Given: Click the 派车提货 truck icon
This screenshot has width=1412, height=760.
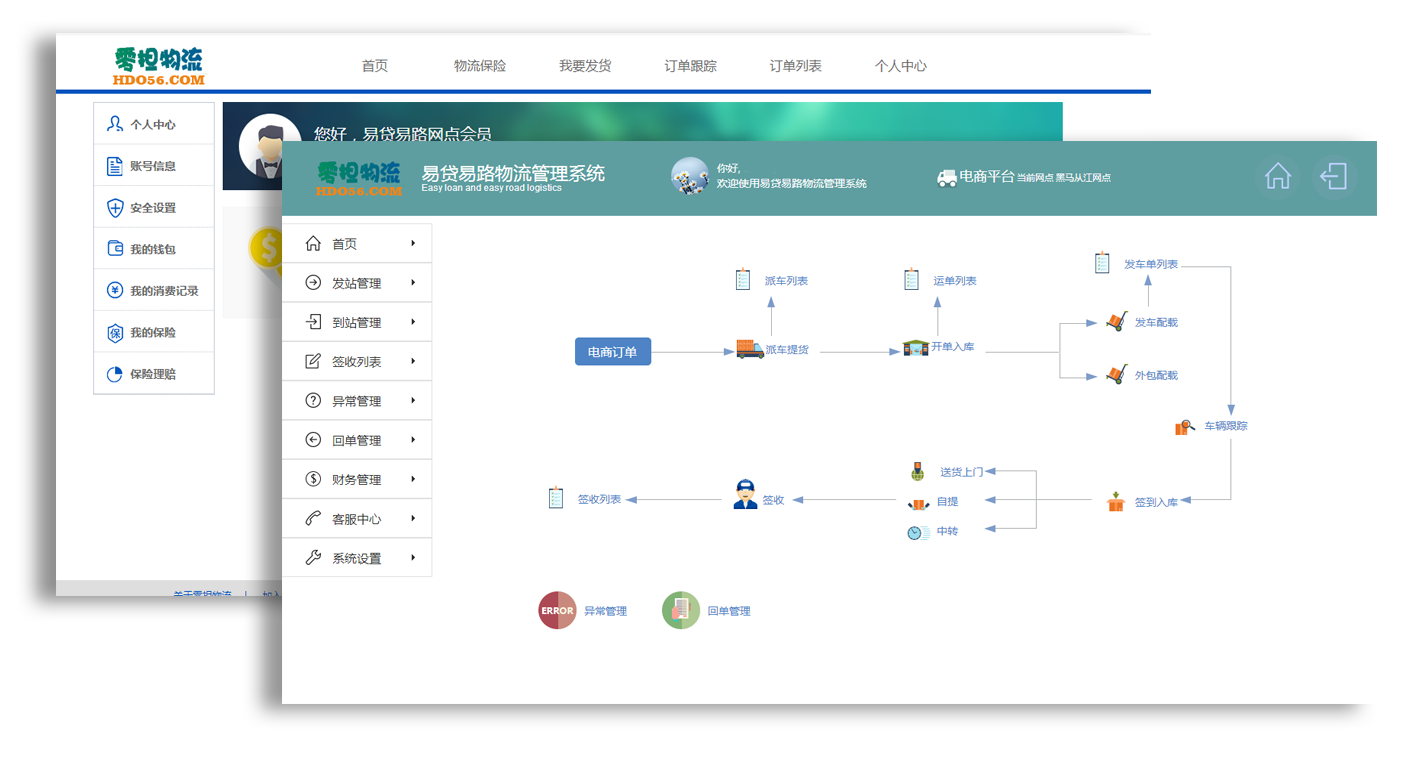Looking at the screenshot, I should click(749, 349).
